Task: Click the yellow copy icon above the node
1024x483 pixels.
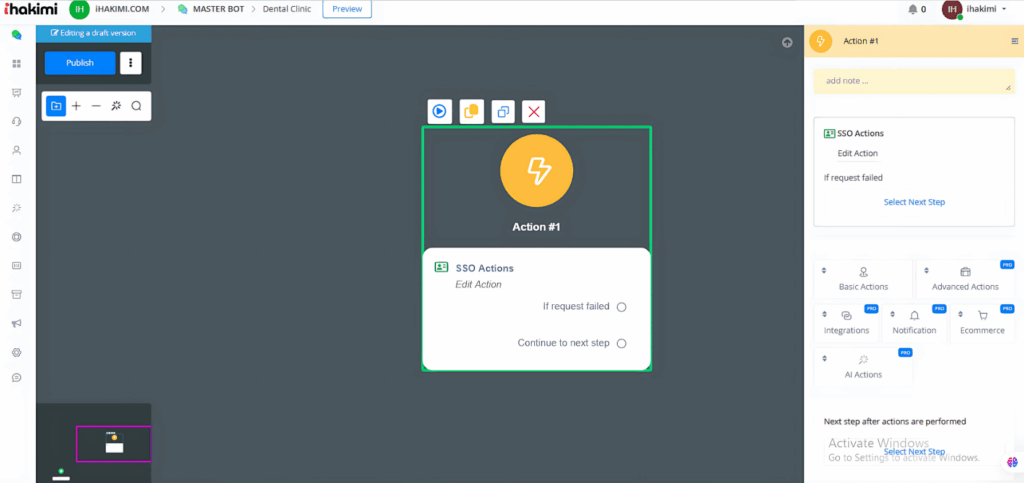Action: click(471, 112)
